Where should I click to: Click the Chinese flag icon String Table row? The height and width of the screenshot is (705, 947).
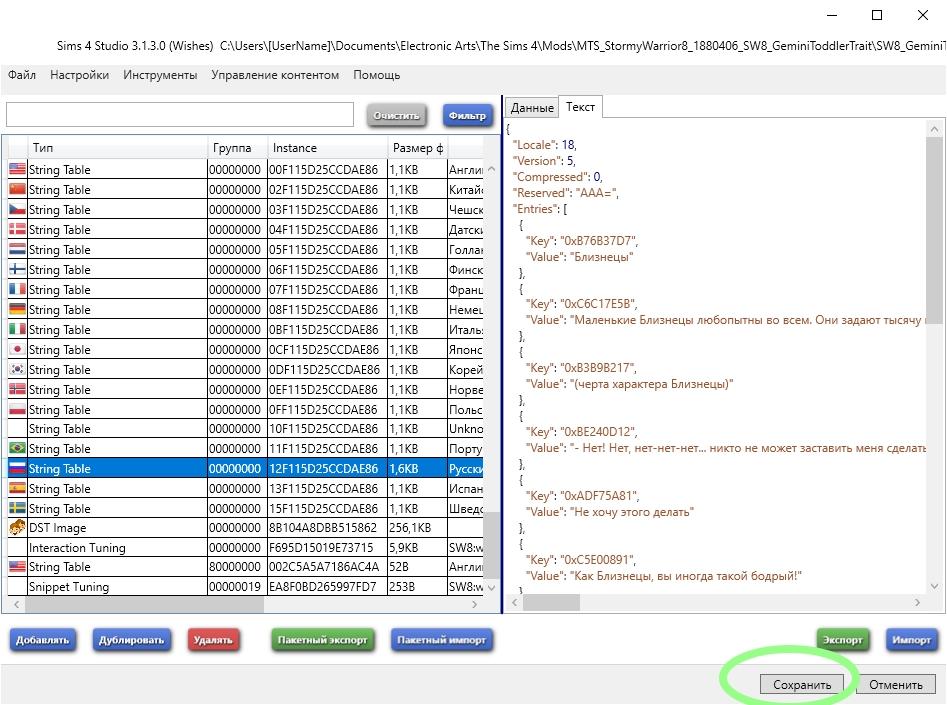[x=60, y=190]
